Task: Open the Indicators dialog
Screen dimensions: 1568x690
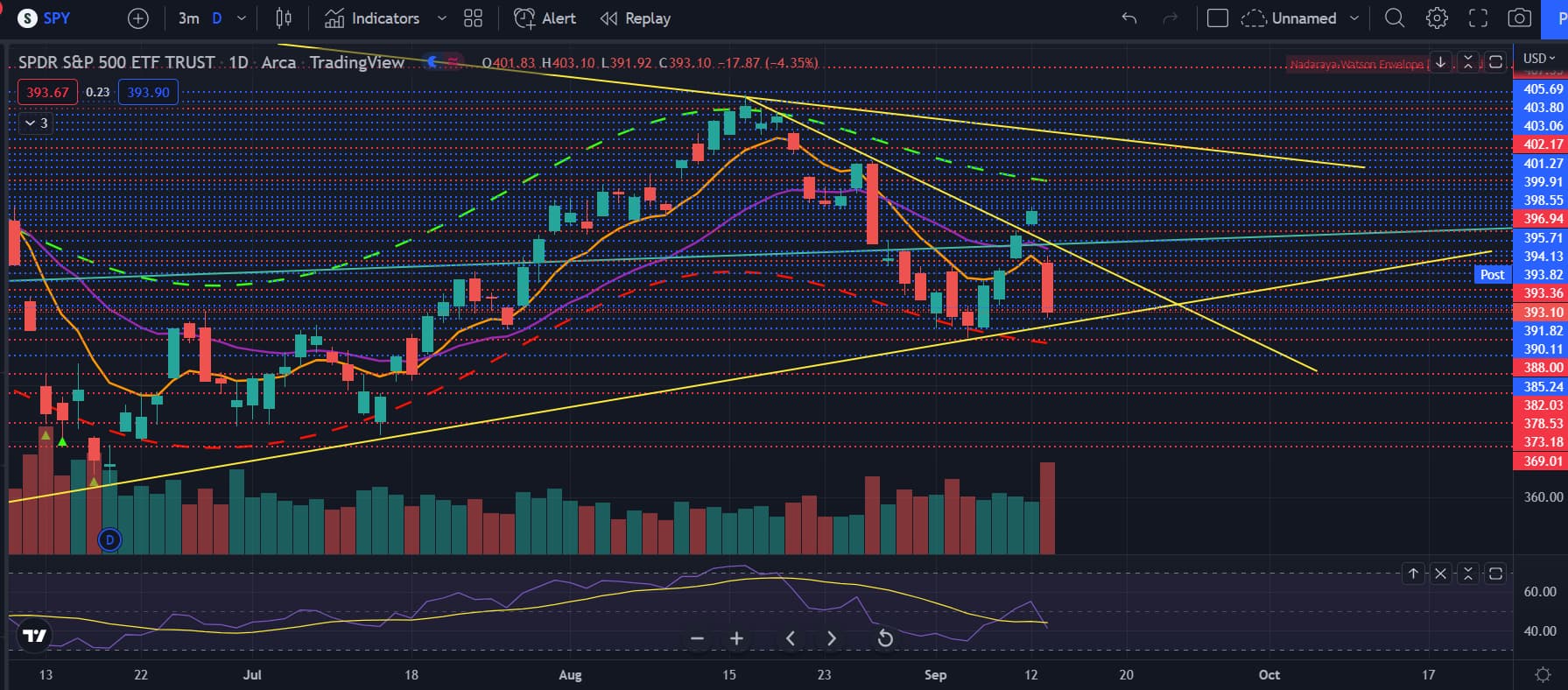Action: tap(372, 18)
